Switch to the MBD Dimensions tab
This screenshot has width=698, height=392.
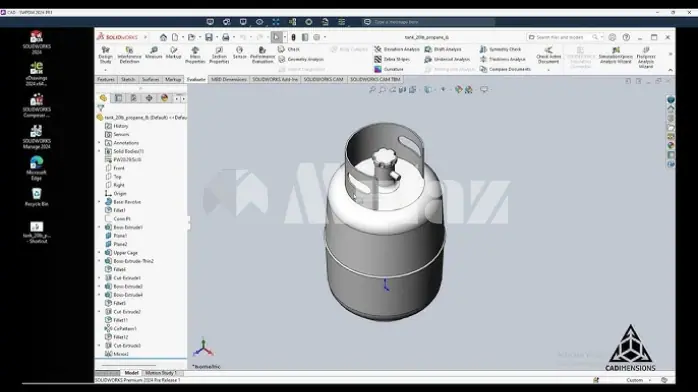[x=228, y=79]
